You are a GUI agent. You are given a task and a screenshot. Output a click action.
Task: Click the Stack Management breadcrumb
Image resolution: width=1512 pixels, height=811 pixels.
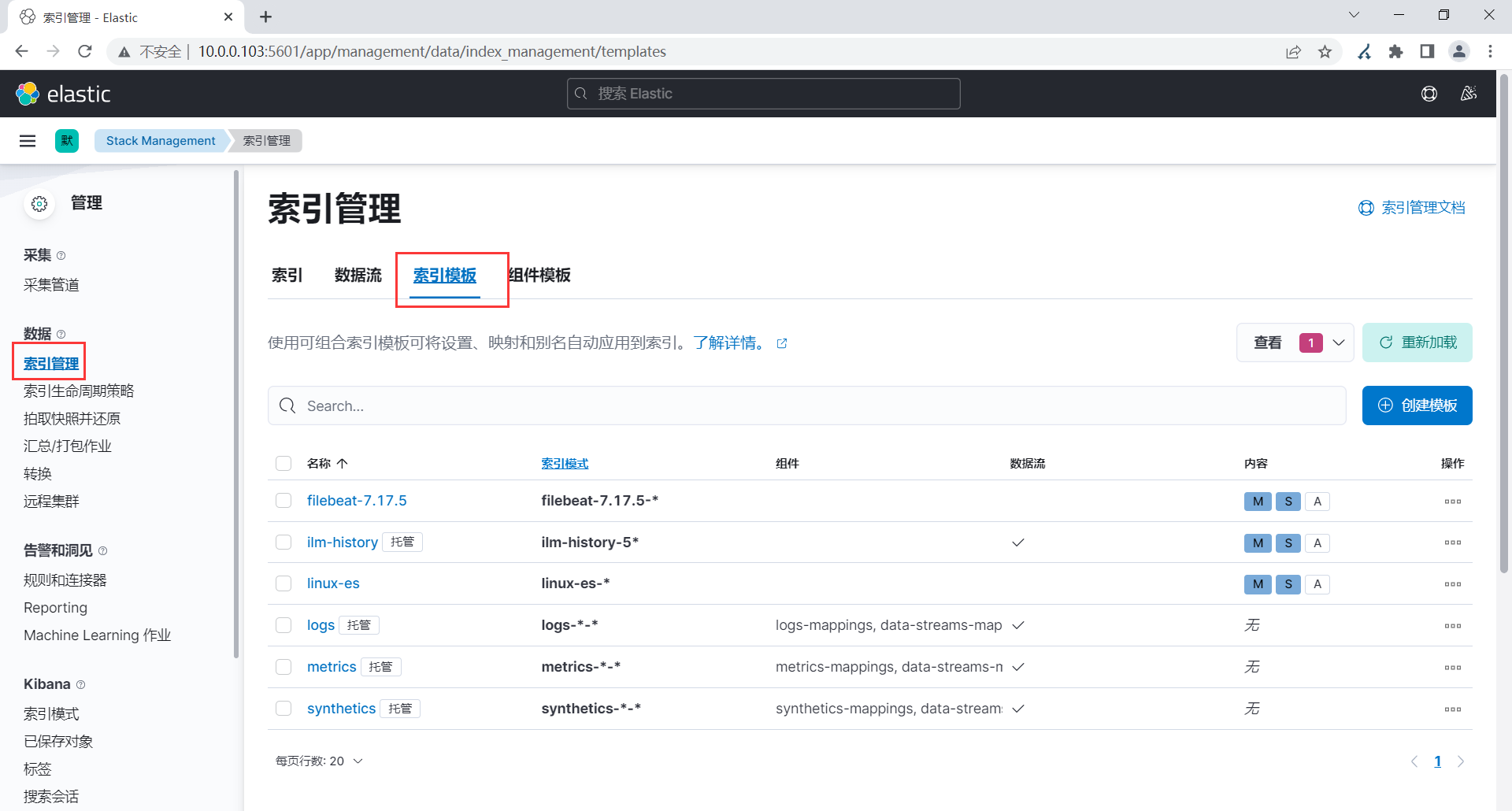tap(161, 141)
